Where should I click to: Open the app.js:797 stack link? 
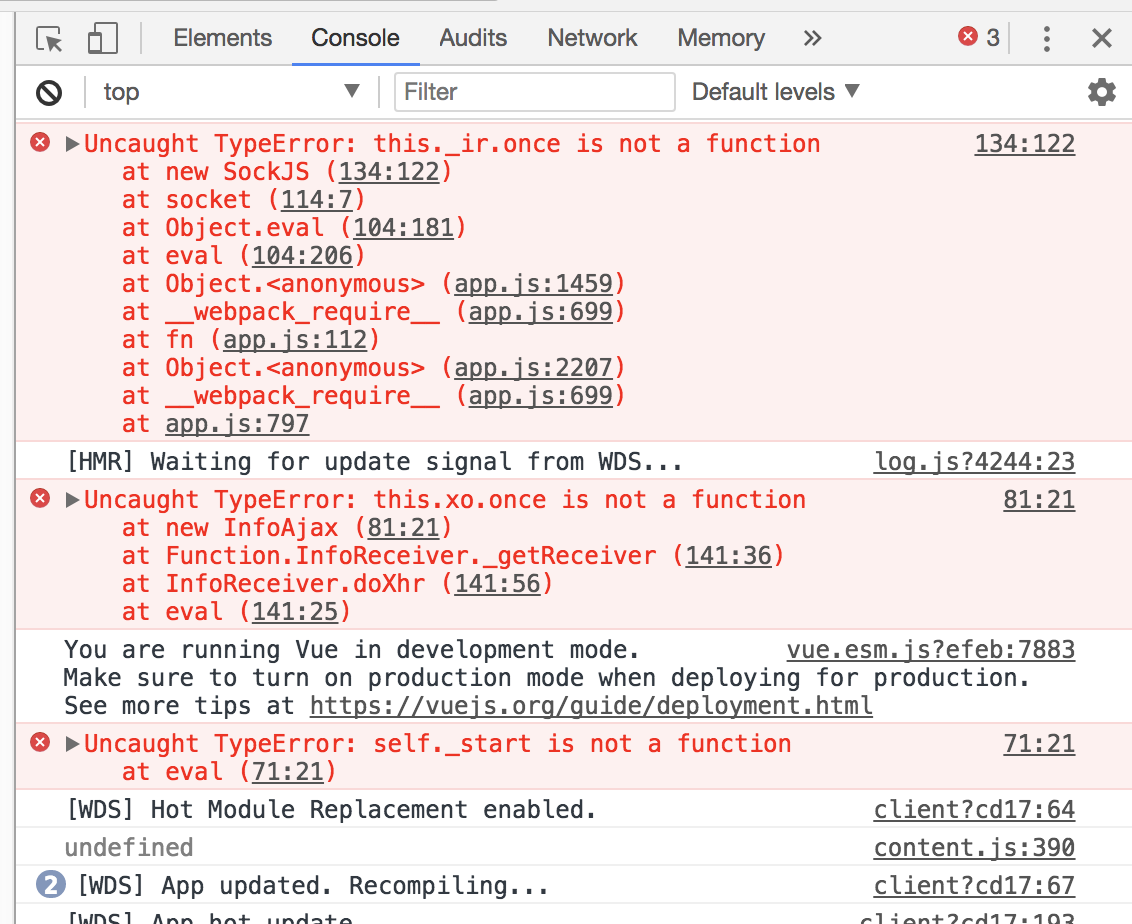click(x=237, y=424)
